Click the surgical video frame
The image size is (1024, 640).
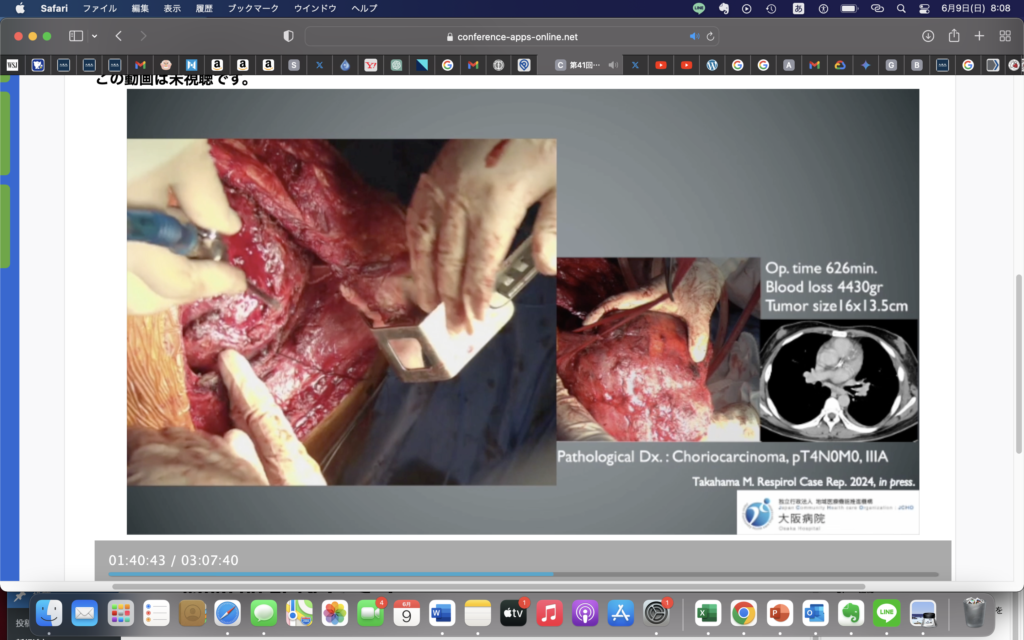[x=341, y=312]
